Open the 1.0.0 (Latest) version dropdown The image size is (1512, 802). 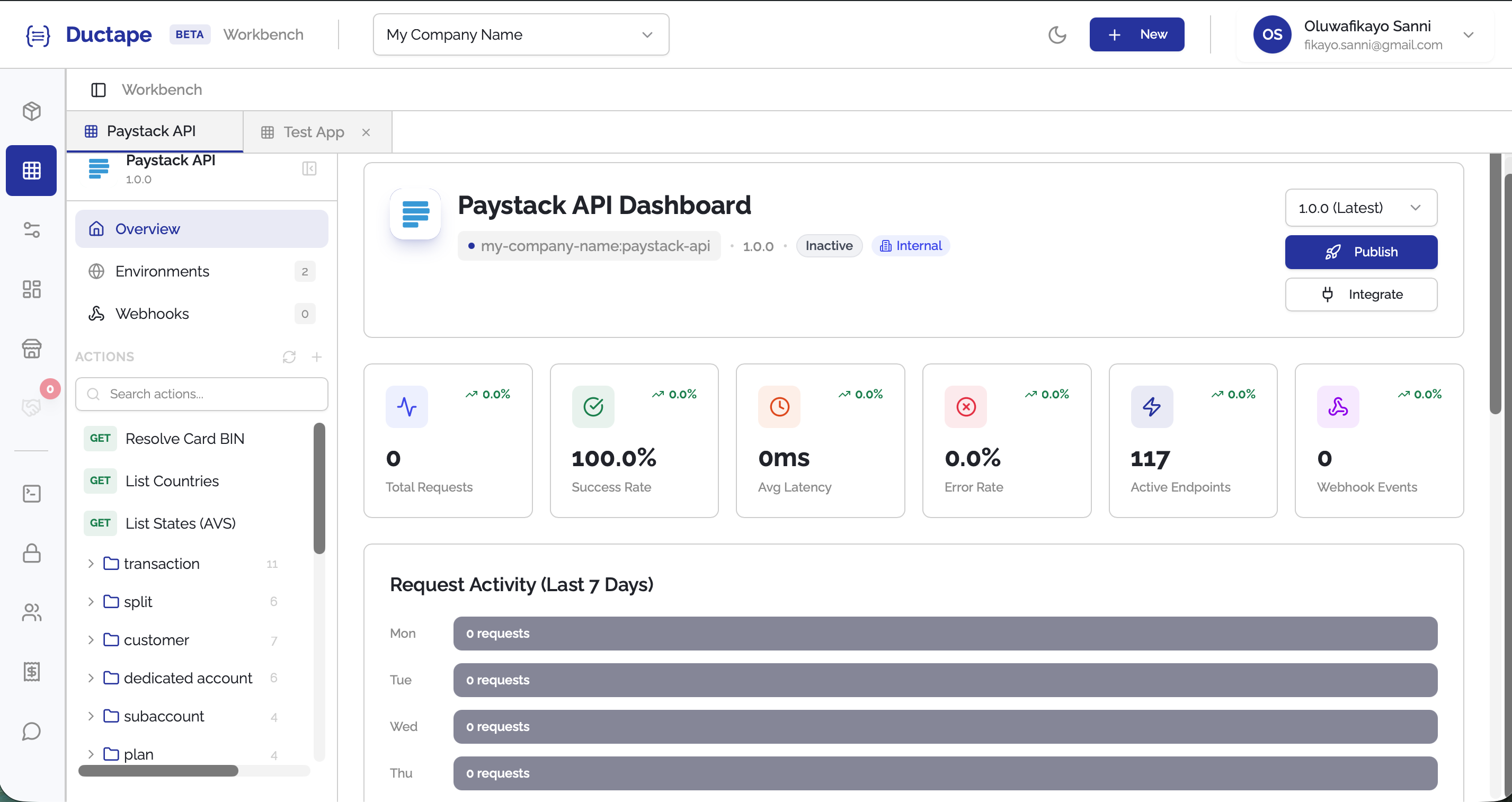pyautogui.click(x=1360, y=208)
